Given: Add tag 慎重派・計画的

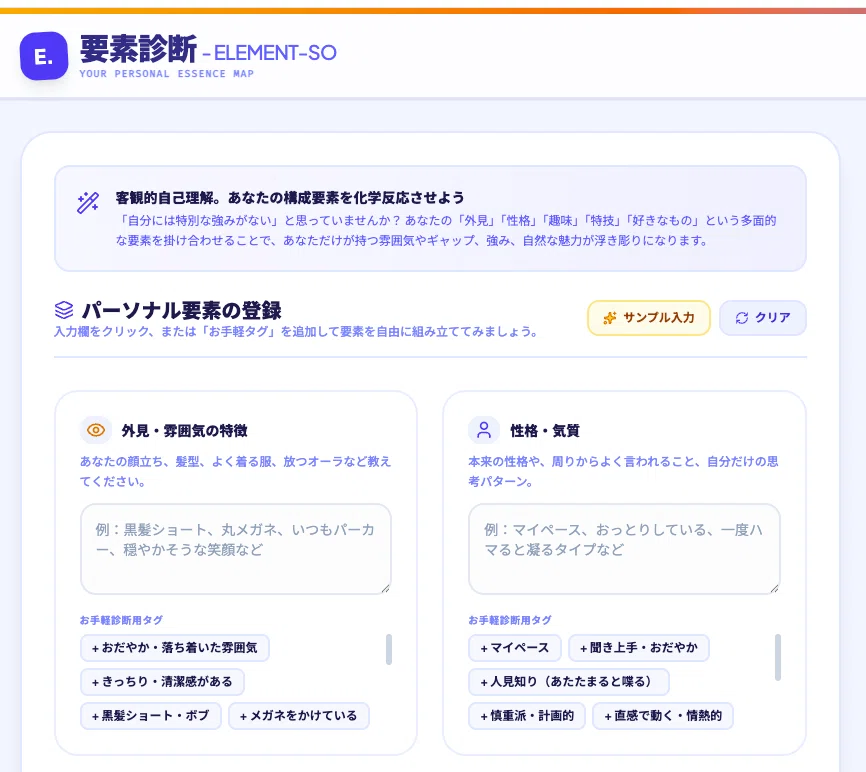Looking at the screenshot, I should pos(527,716).
